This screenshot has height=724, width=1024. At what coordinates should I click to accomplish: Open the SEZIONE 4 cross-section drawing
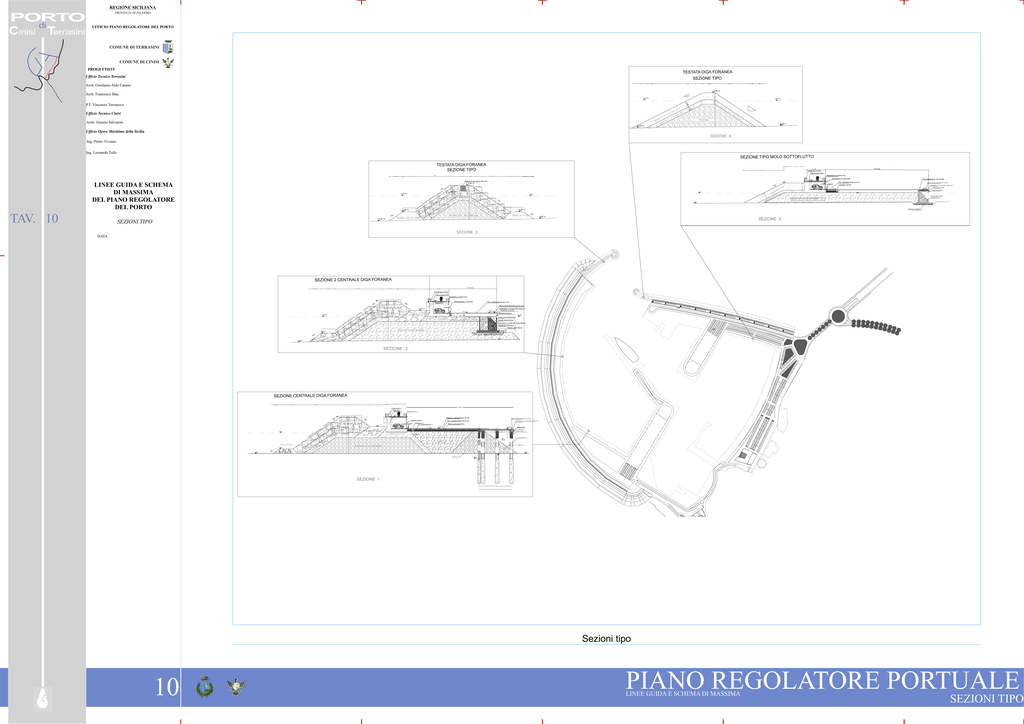(715, 104)
